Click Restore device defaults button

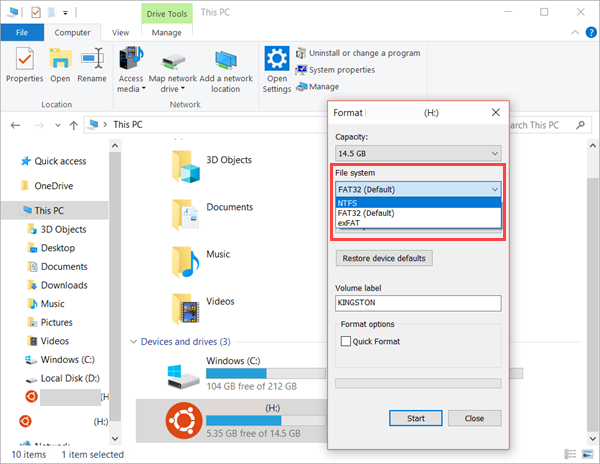384,258
